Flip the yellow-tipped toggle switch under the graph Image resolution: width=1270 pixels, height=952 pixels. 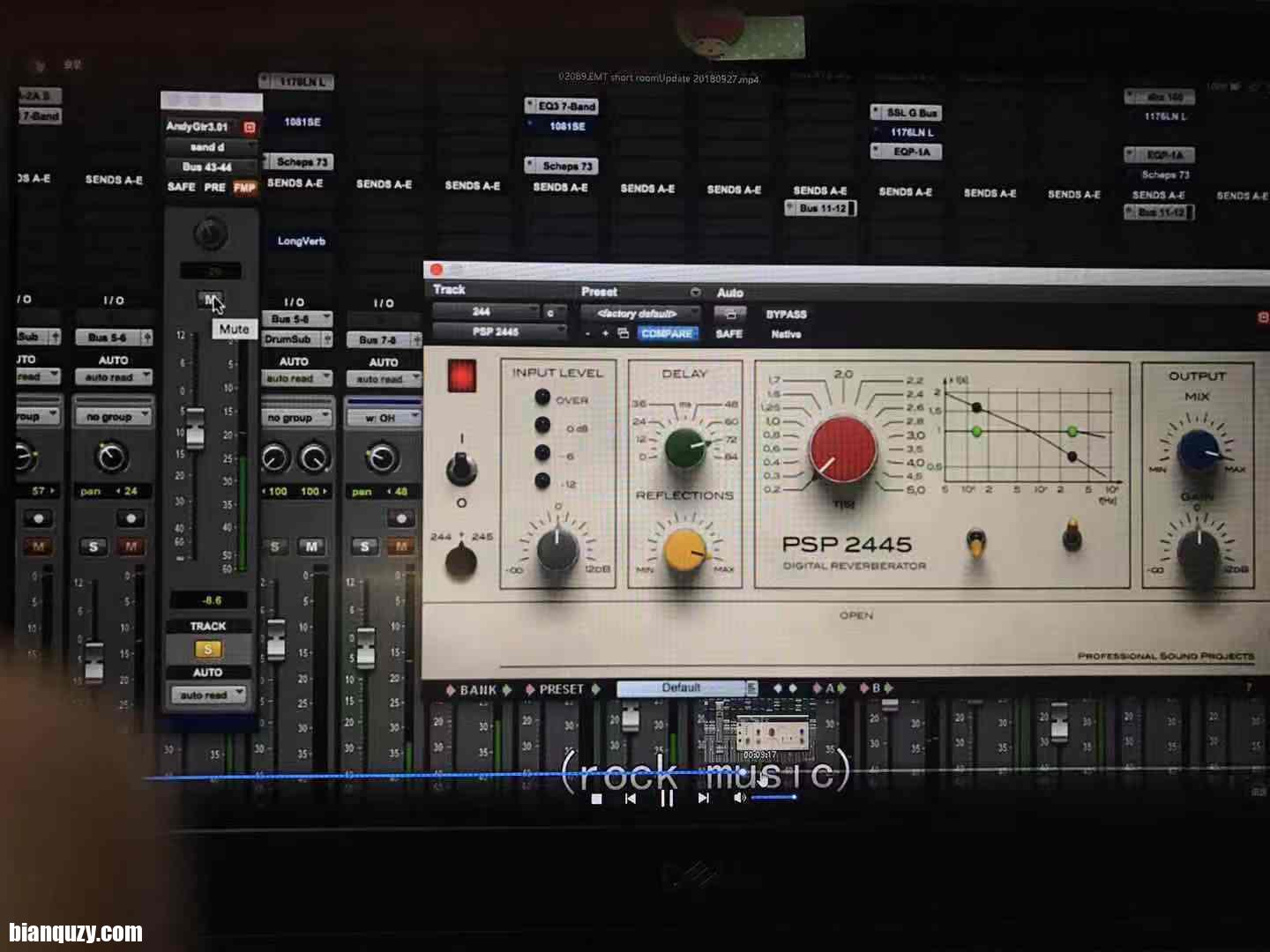[x=975, y=541]
